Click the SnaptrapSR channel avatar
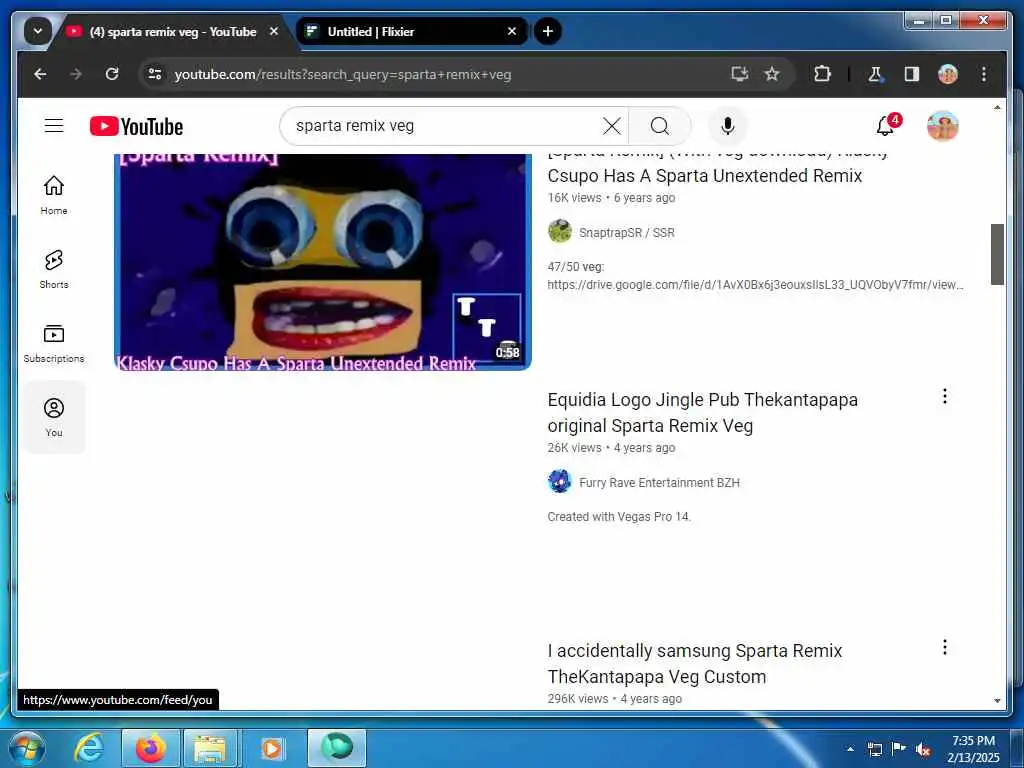1024x768 pixels. click(560, 231)
